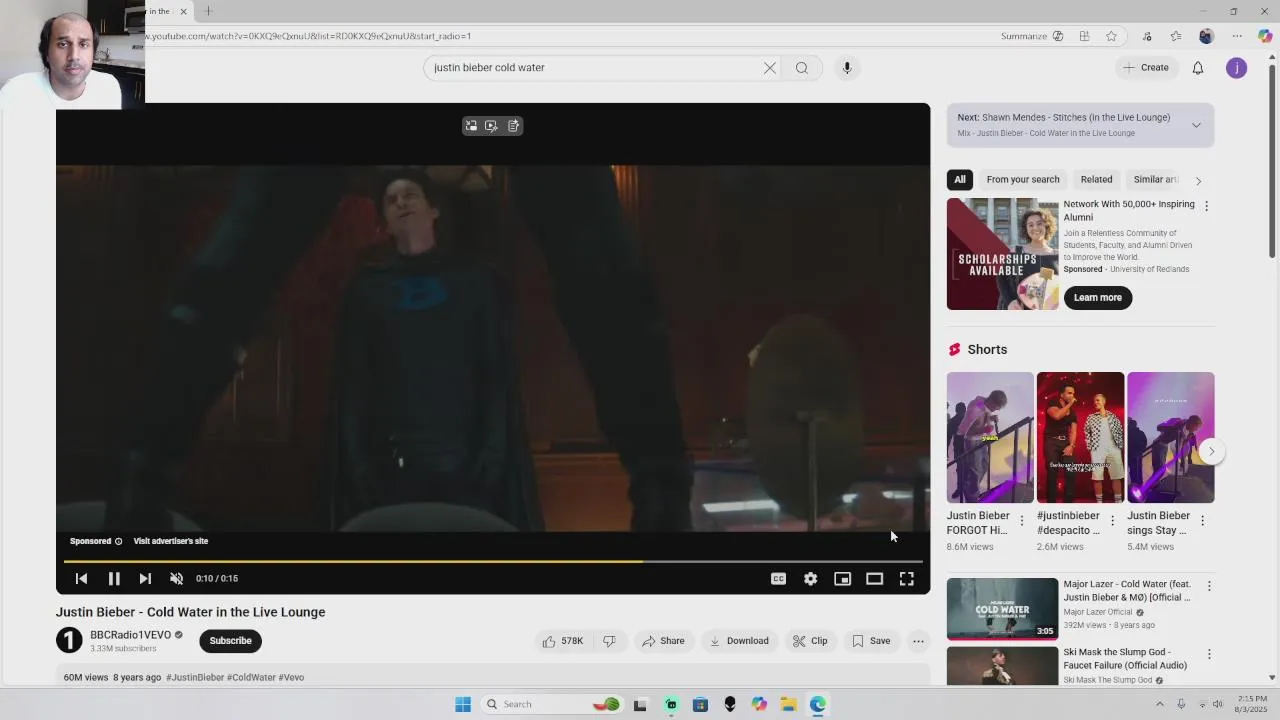Open options menu for the Redlands ad

coord(1206,206)
